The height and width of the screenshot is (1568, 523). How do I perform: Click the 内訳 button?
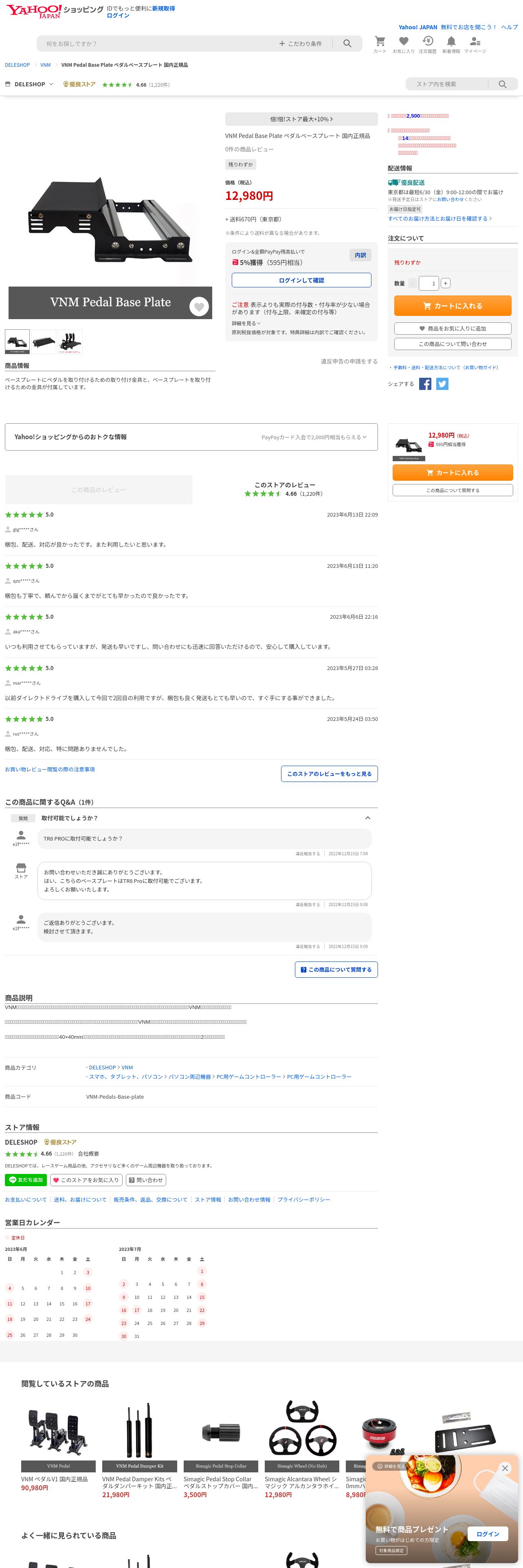pyautogui.click(x=360, y=255)
